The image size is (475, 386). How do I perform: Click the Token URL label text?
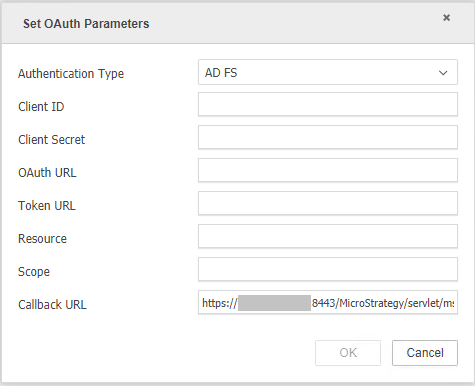[x=47, y=206]
